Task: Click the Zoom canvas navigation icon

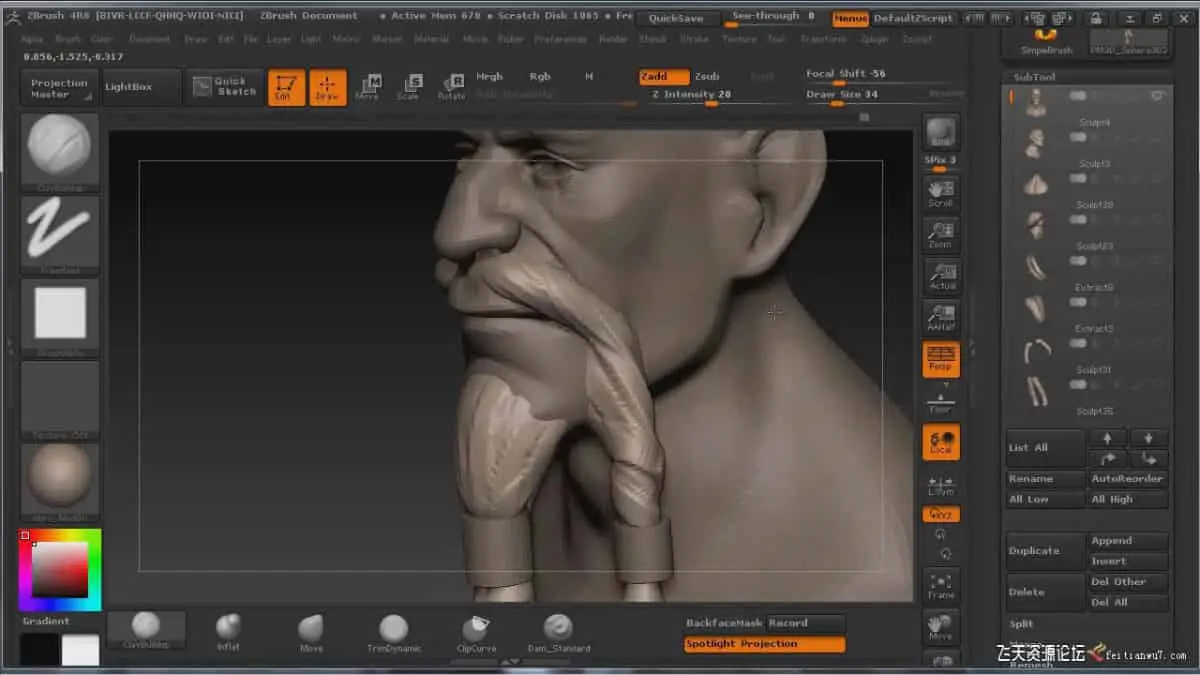Action: (x=940, y=234)
